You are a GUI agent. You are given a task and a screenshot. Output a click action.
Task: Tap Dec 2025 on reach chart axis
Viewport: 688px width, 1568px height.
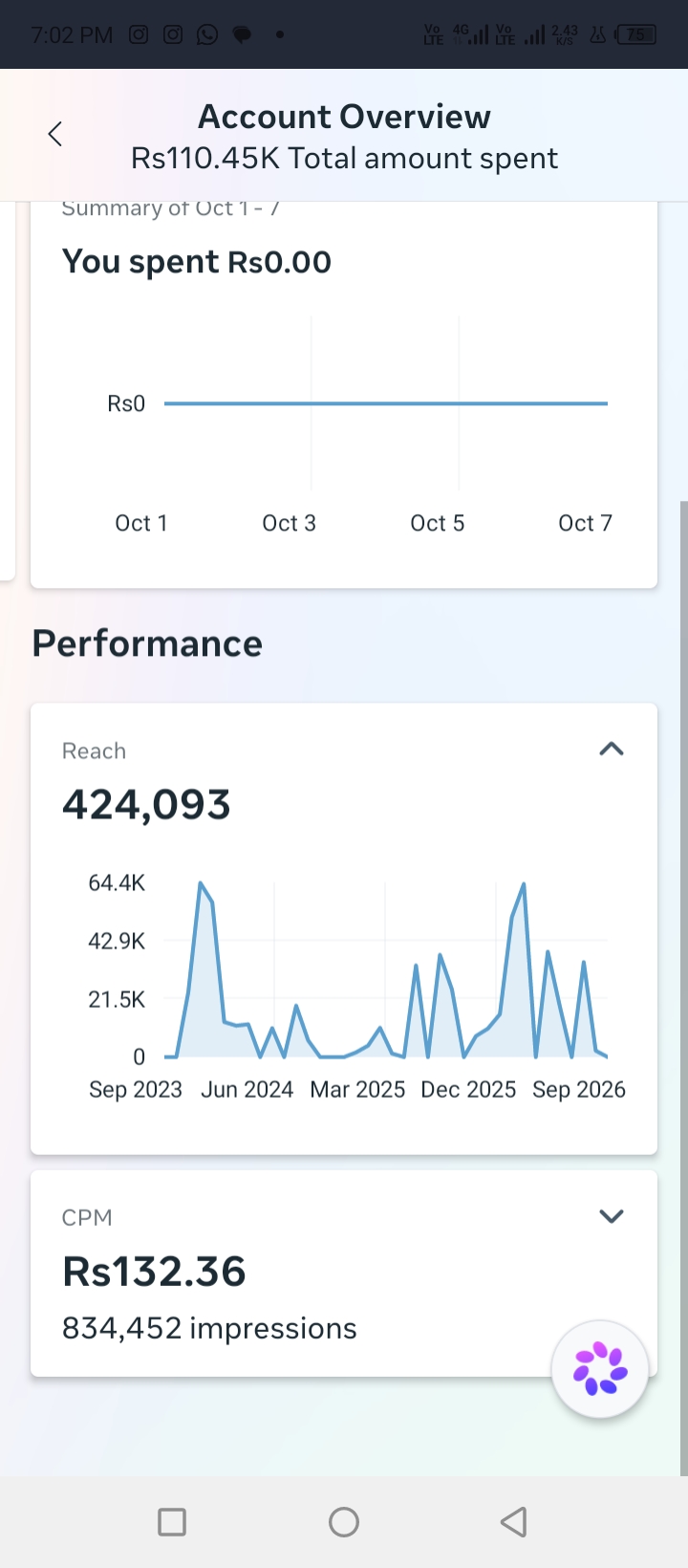468,1090
